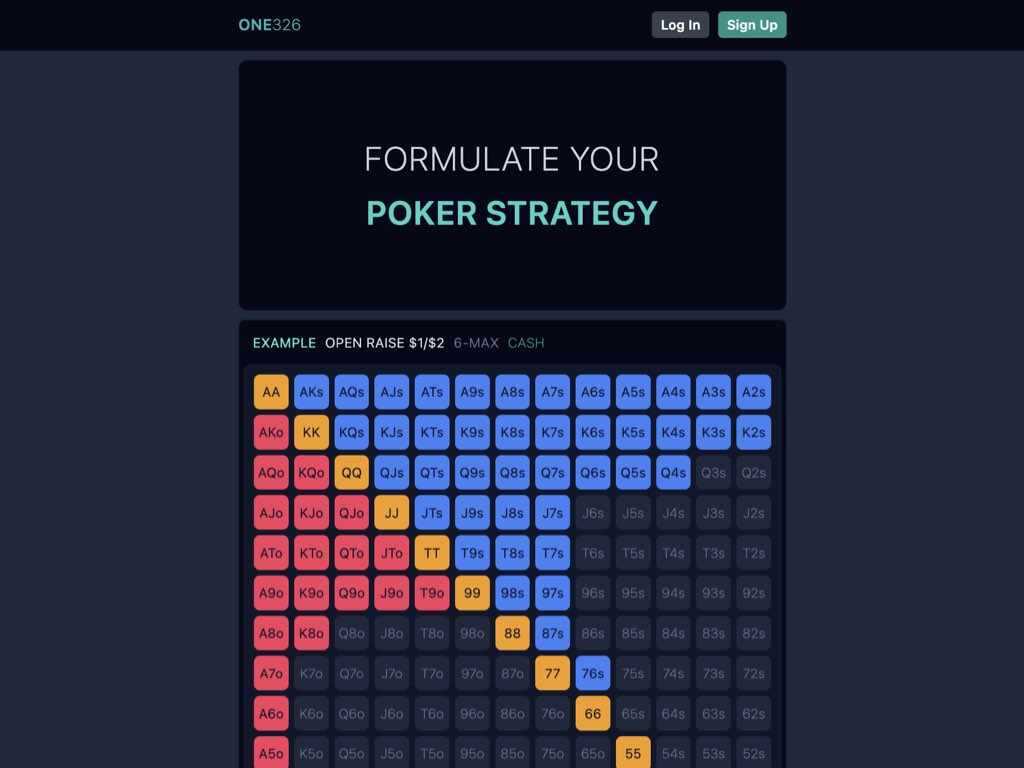This screenshot has height=768, width=1024.
Task: Select the 72s hand cell
Action: [x=754, y=673]
